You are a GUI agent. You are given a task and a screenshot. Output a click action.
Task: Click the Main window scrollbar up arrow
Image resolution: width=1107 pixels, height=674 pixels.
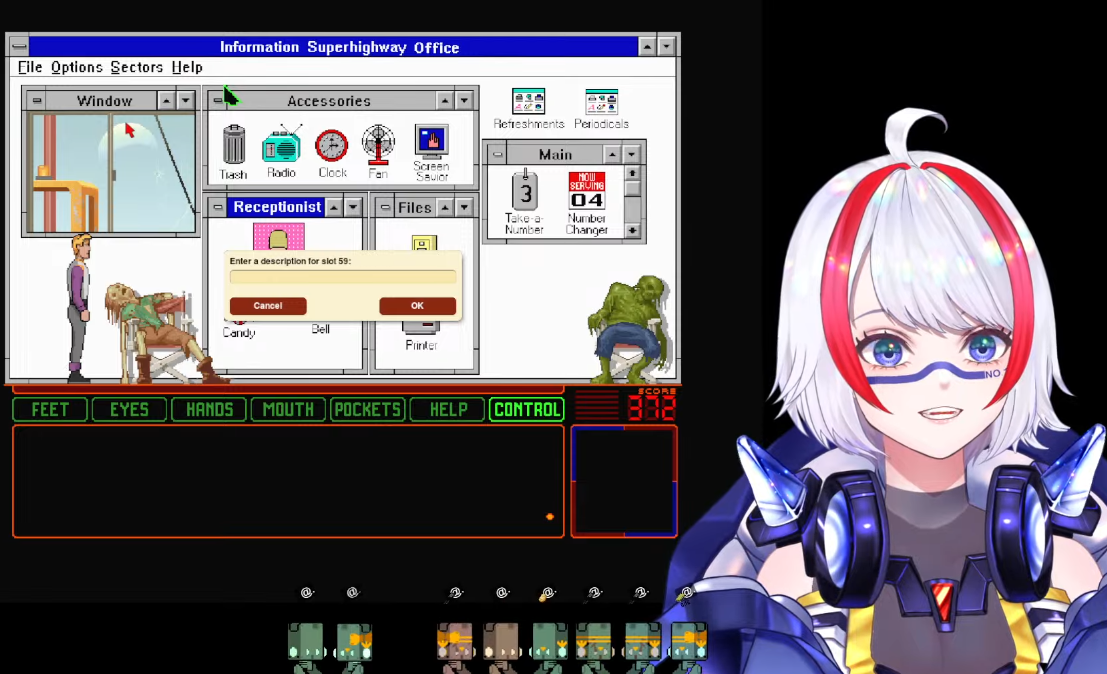point(632,173)
